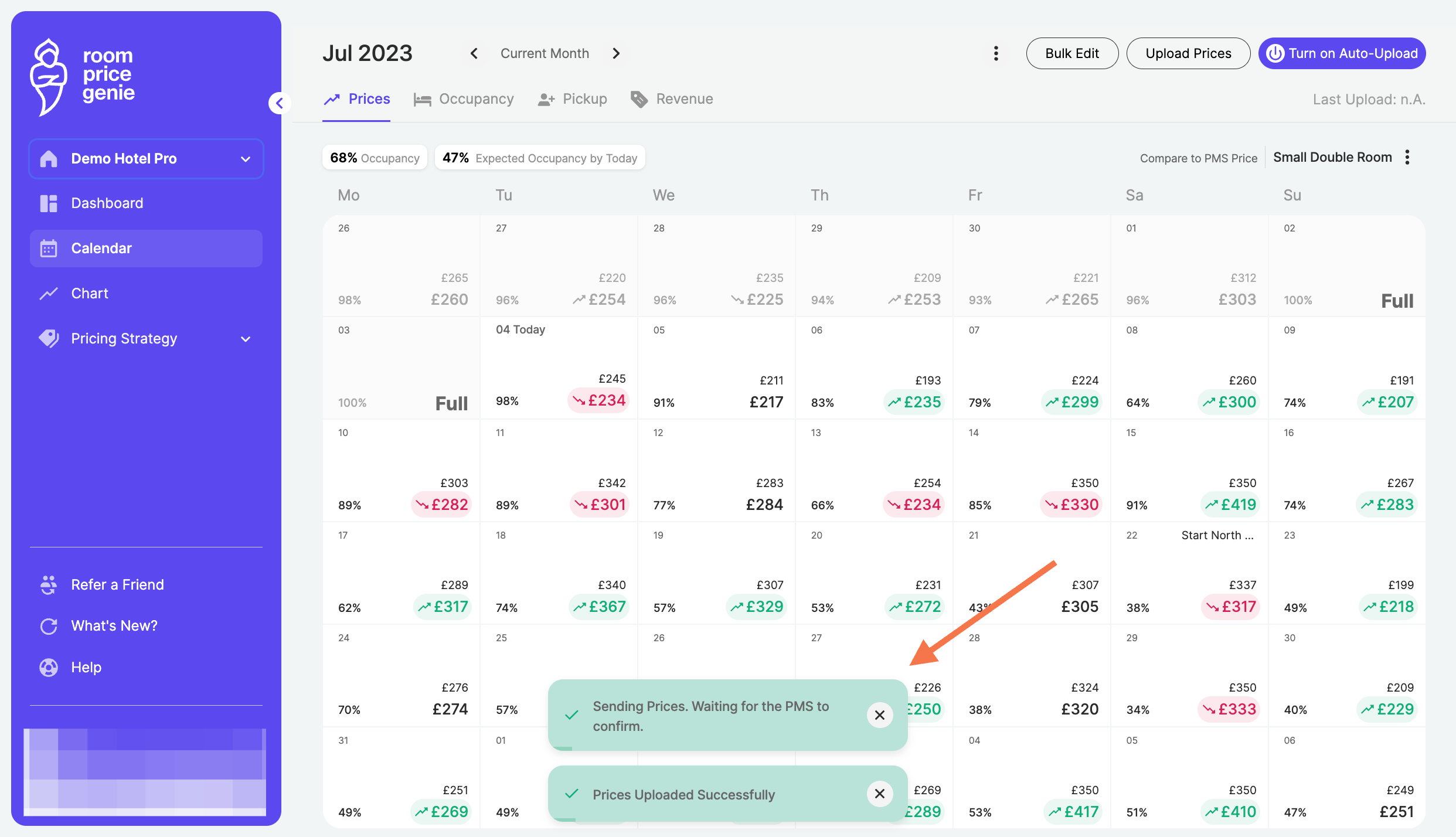Click the £417 price on the 04 Friday
Image resolution: width=1456 pixels, height=837 pixels.
[x=1073, y=812]
